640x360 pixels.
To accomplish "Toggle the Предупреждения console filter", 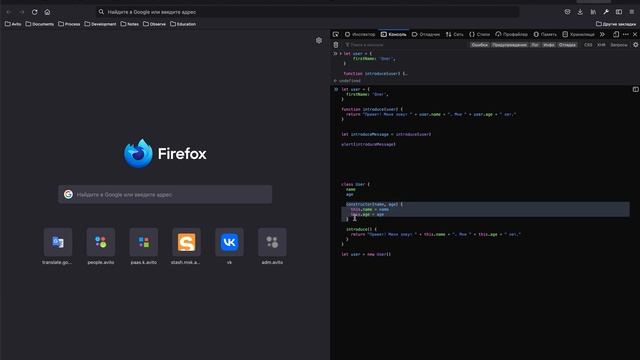I will [x=509, y=45].
